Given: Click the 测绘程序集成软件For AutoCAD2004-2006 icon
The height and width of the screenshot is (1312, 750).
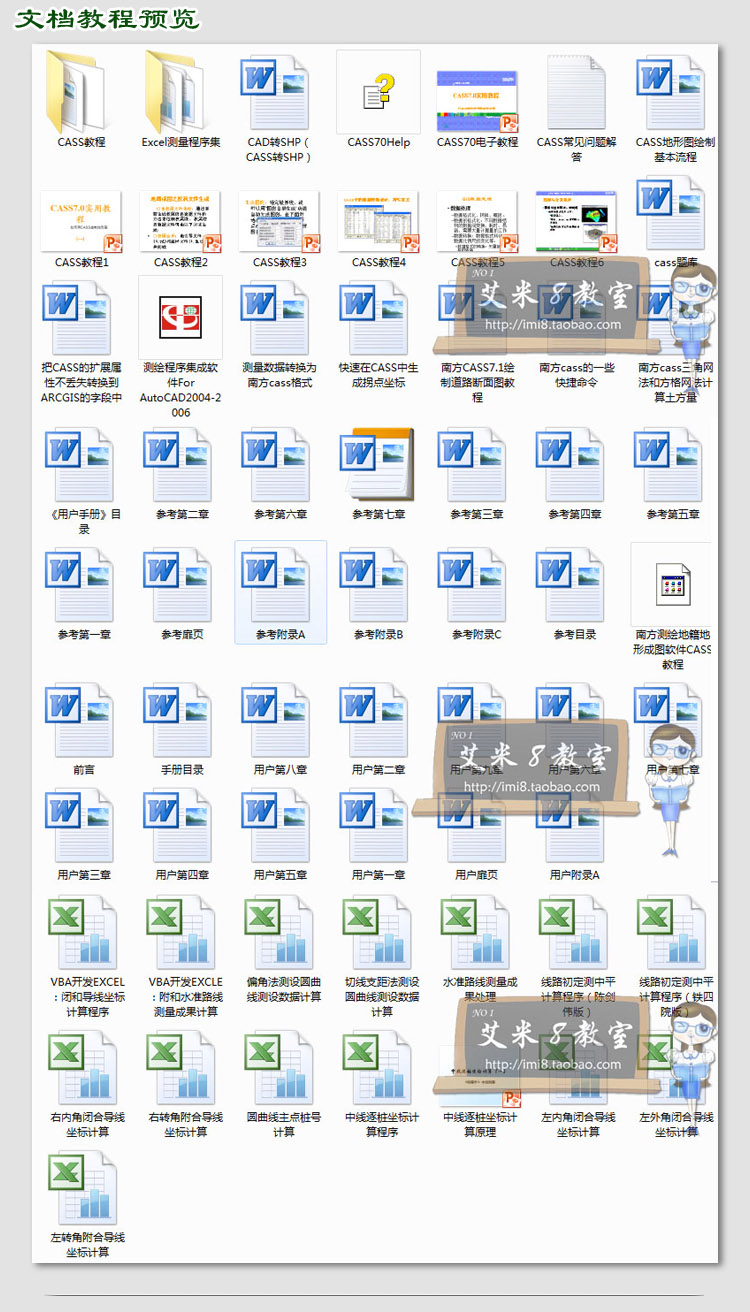Looking at the screenshot, I should pos(180,318).
